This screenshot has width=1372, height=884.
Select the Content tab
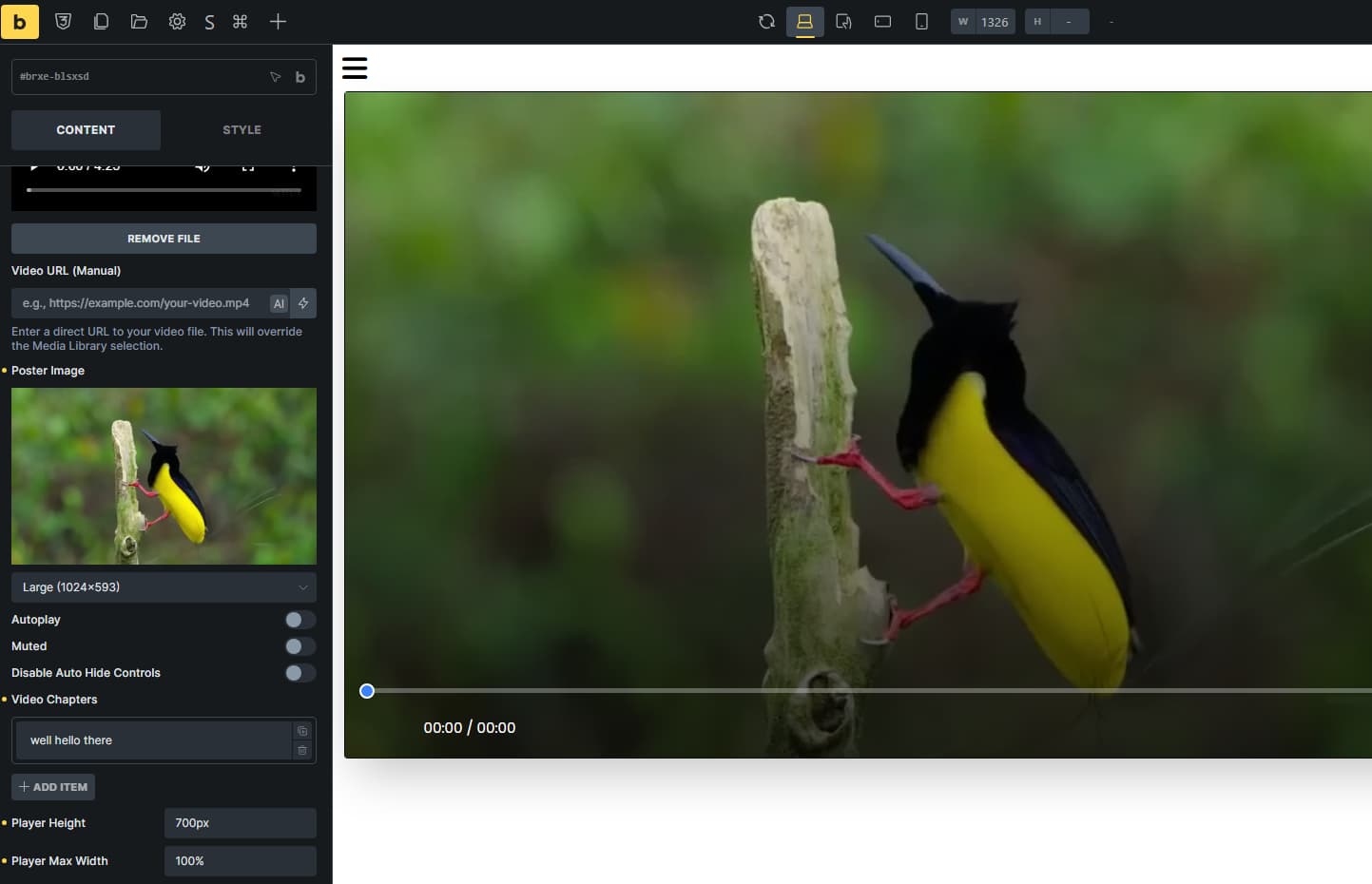coord(86,130)
